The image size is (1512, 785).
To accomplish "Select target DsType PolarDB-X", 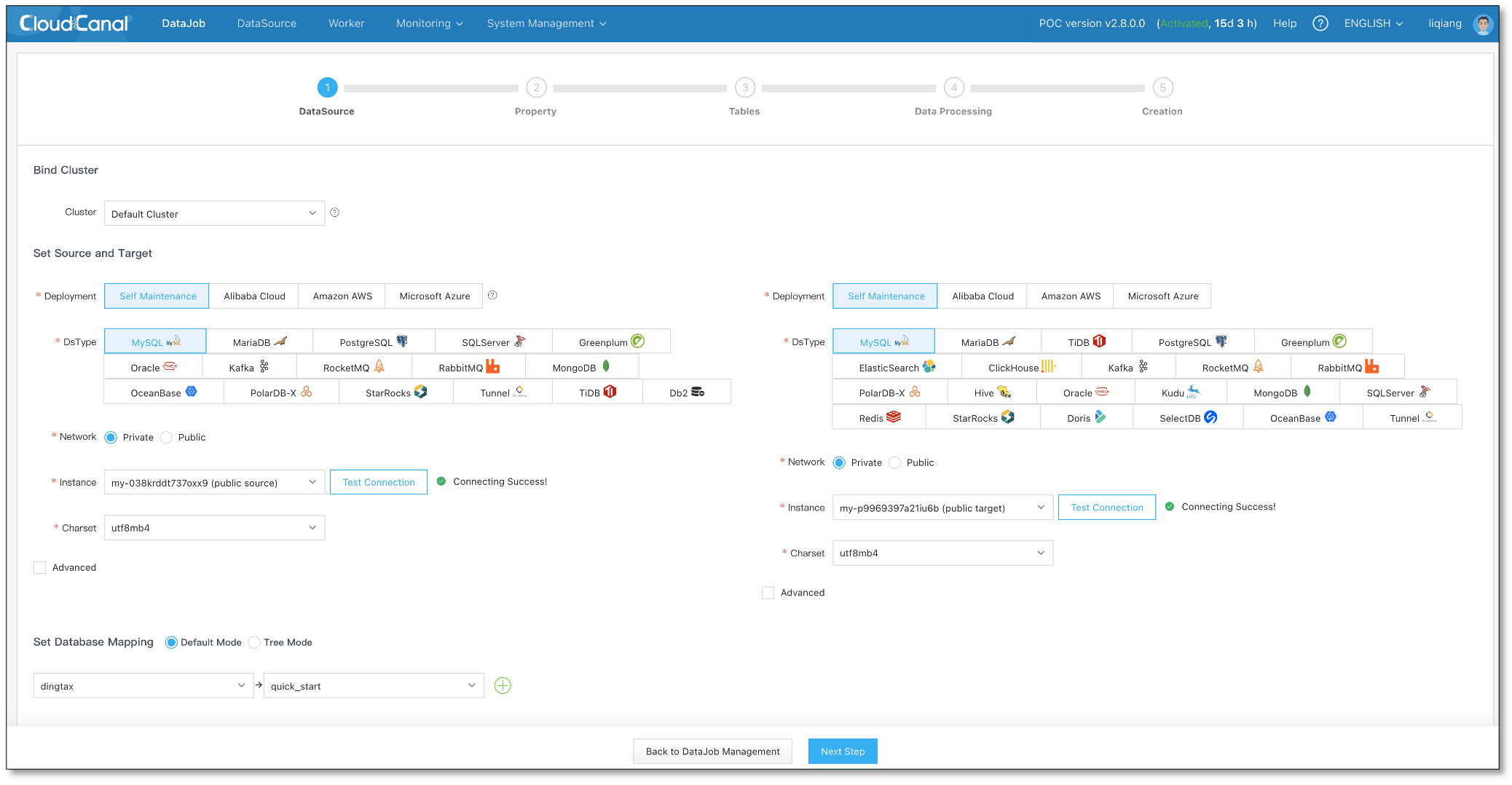I will click(x=890, y=392).
